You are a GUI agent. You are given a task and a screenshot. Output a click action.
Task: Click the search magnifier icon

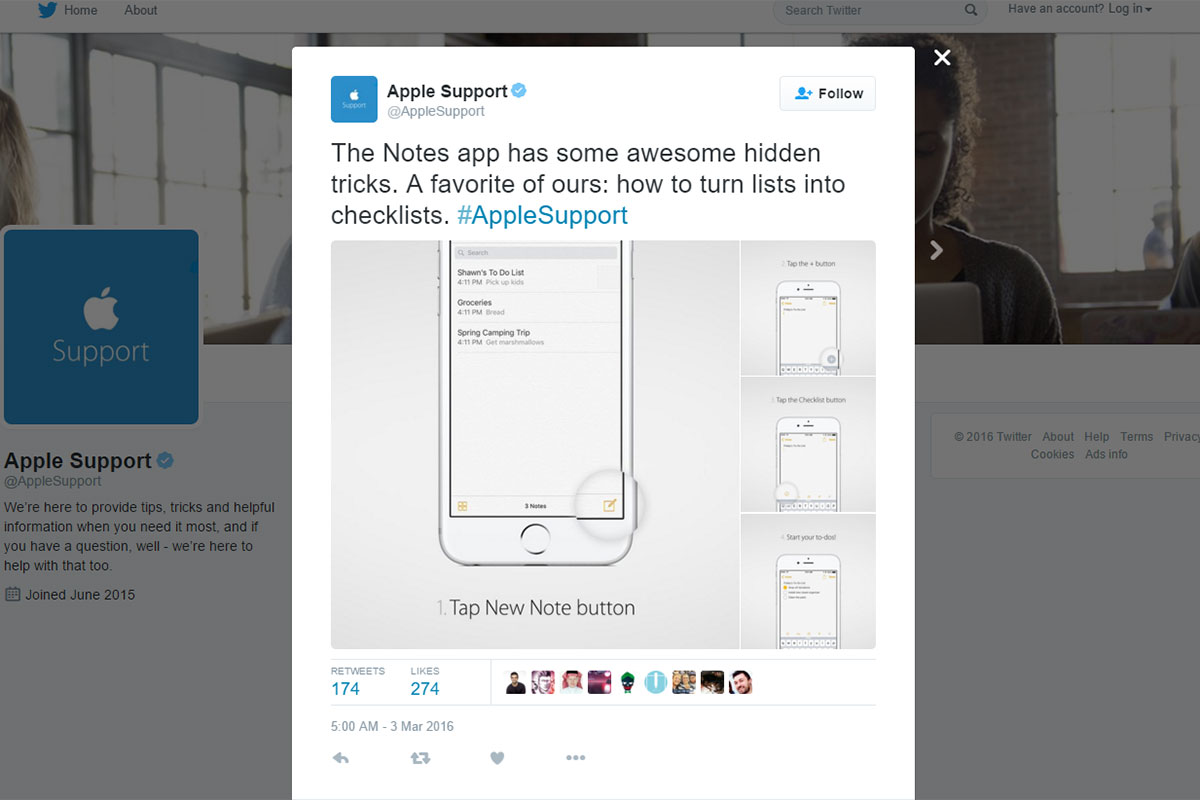pyautogui.click(x=971, y=10)
